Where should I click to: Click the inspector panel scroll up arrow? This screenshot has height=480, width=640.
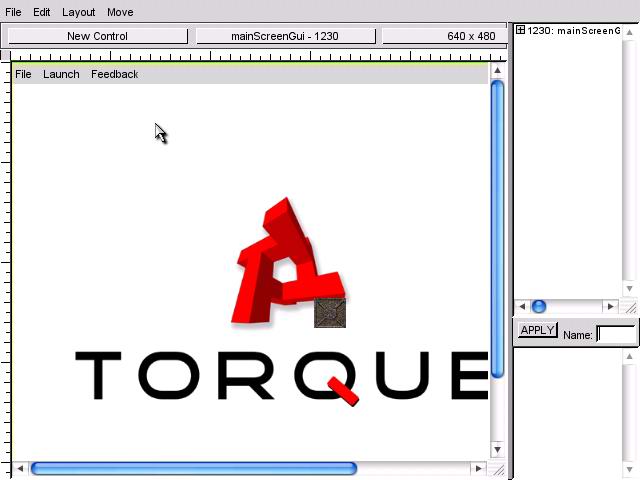pos(629,356)
